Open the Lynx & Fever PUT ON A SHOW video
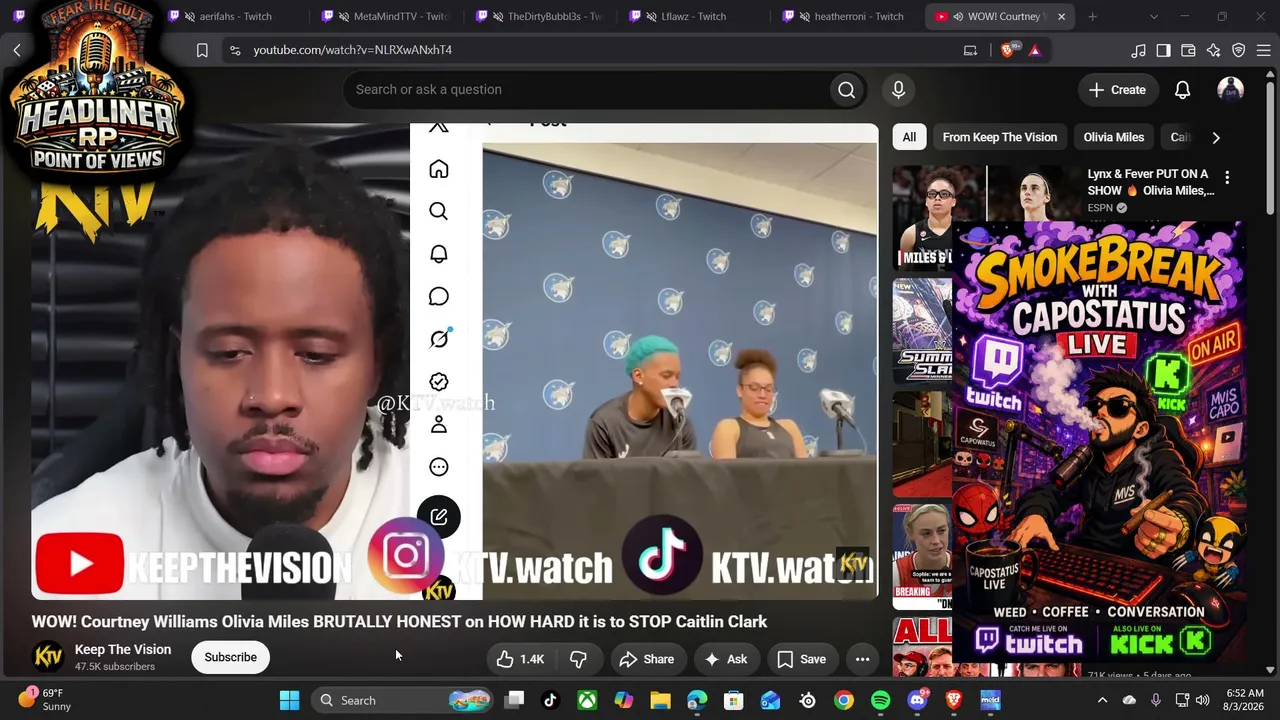 pyautogui.click(x=1151, y=182)
